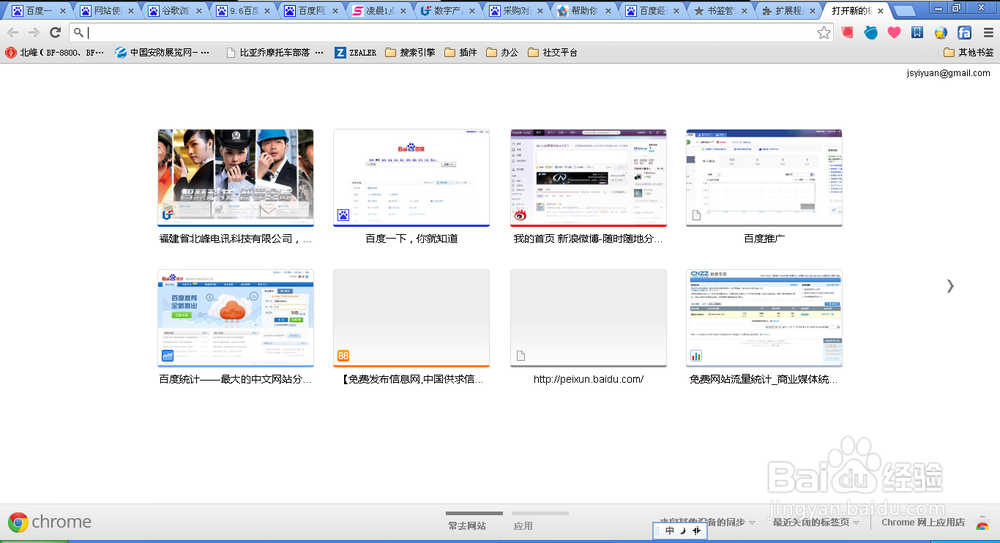Focus the address bar input

point(450,33)
